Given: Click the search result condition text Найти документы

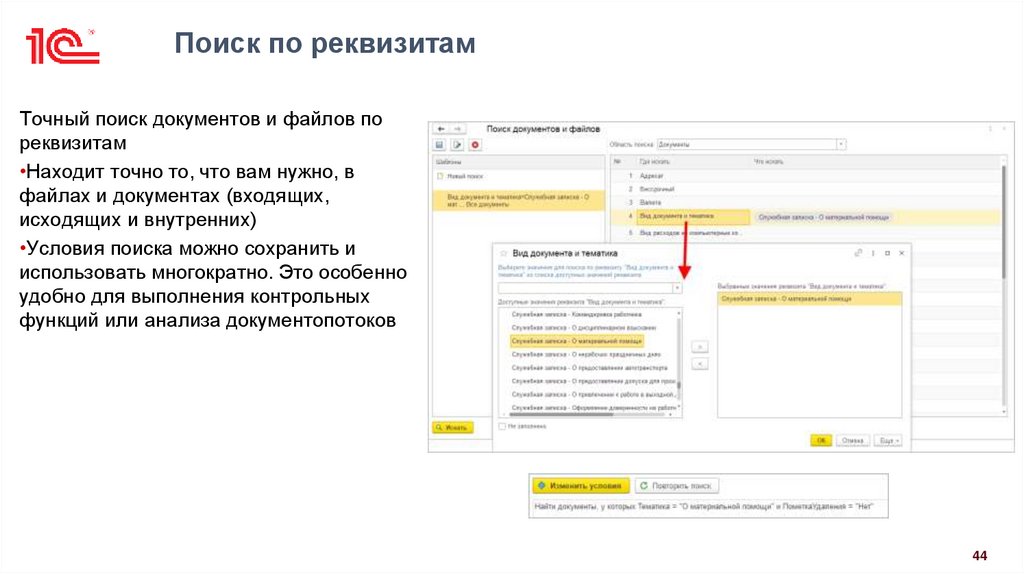Looking at the screenshot, I should point(703,507).
